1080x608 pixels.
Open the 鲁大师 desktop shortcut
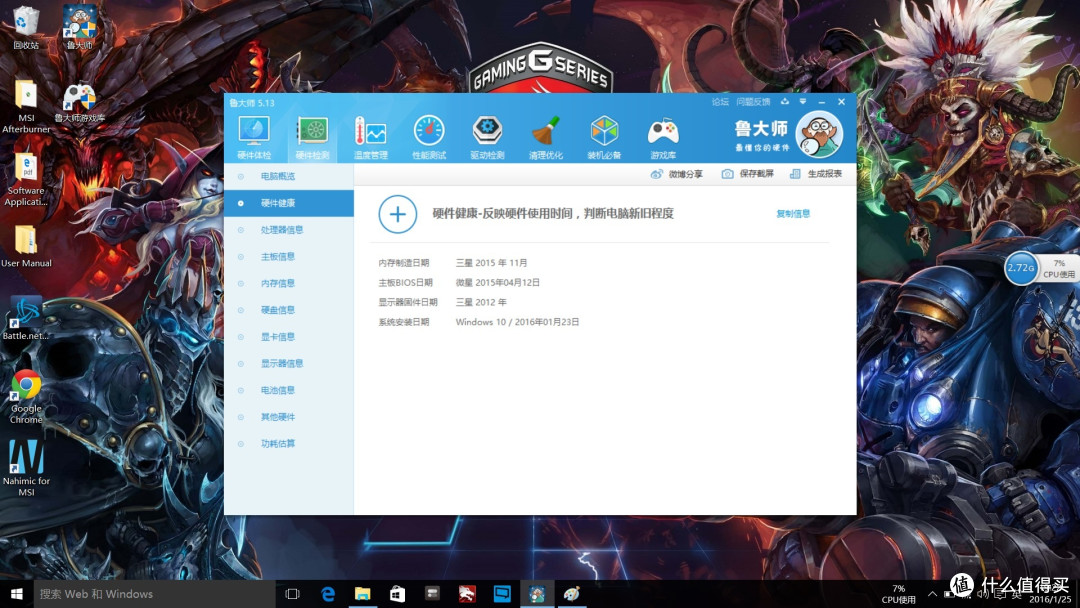tap(80, 28)
